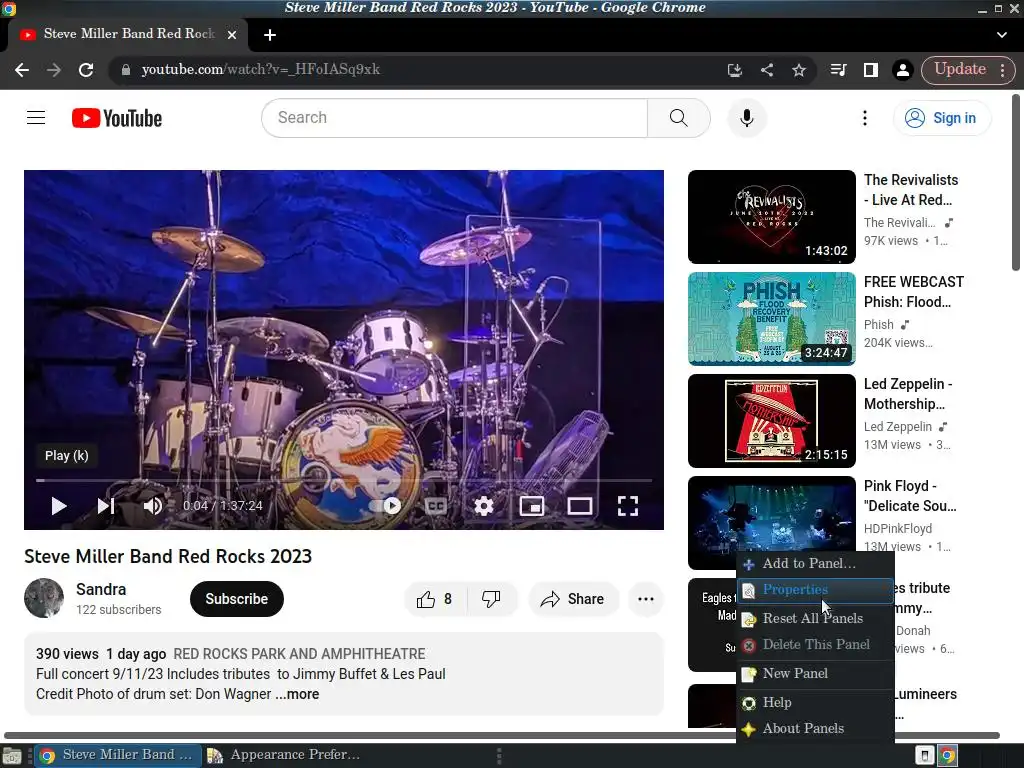Open the tab search dropdown arrow
Screen dimensions: 1024x768
pos(1002,35)
